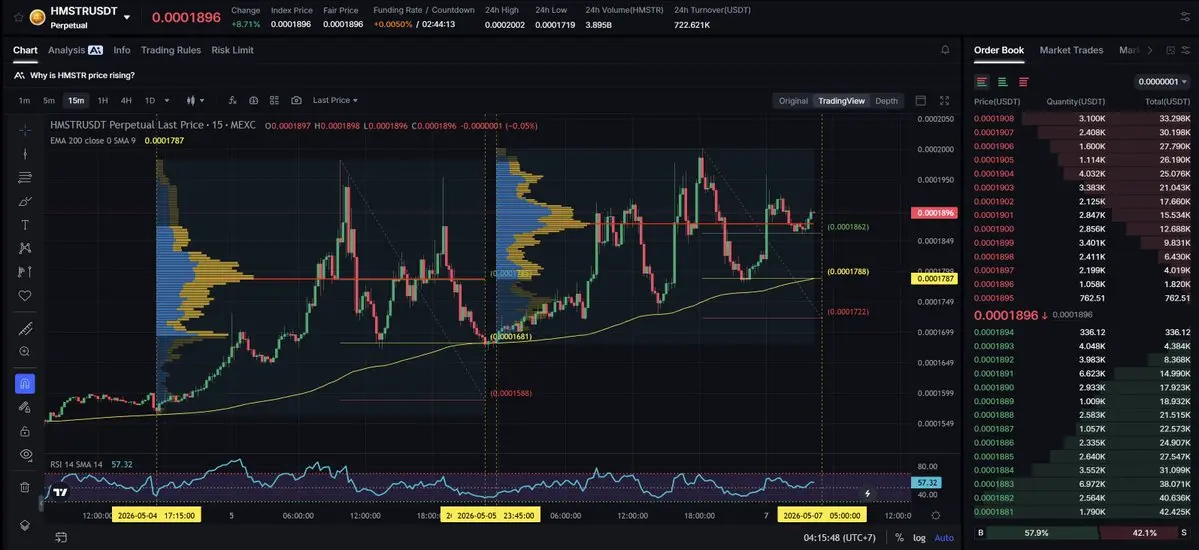Open the patterns drawing tool

point(25,248)
